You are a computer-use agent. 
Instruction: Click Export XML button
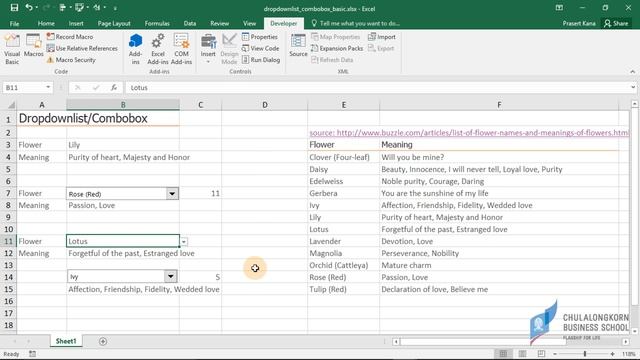[x=381, y=48]
